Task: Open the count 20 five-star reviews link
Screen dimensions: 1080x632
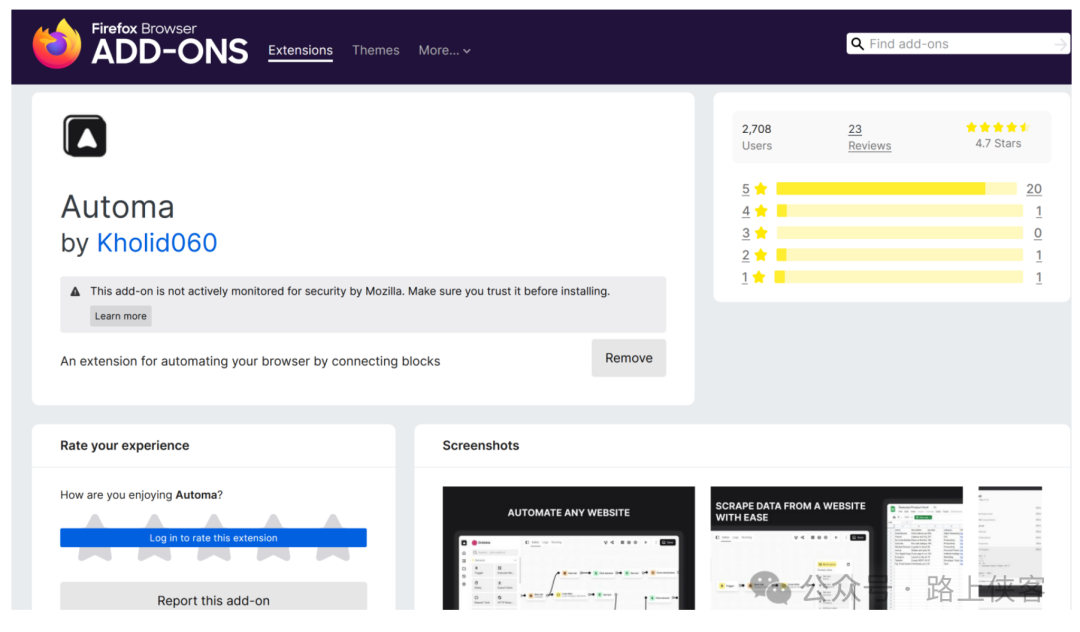Action: pyautogui.click(x=1034, y=189)
